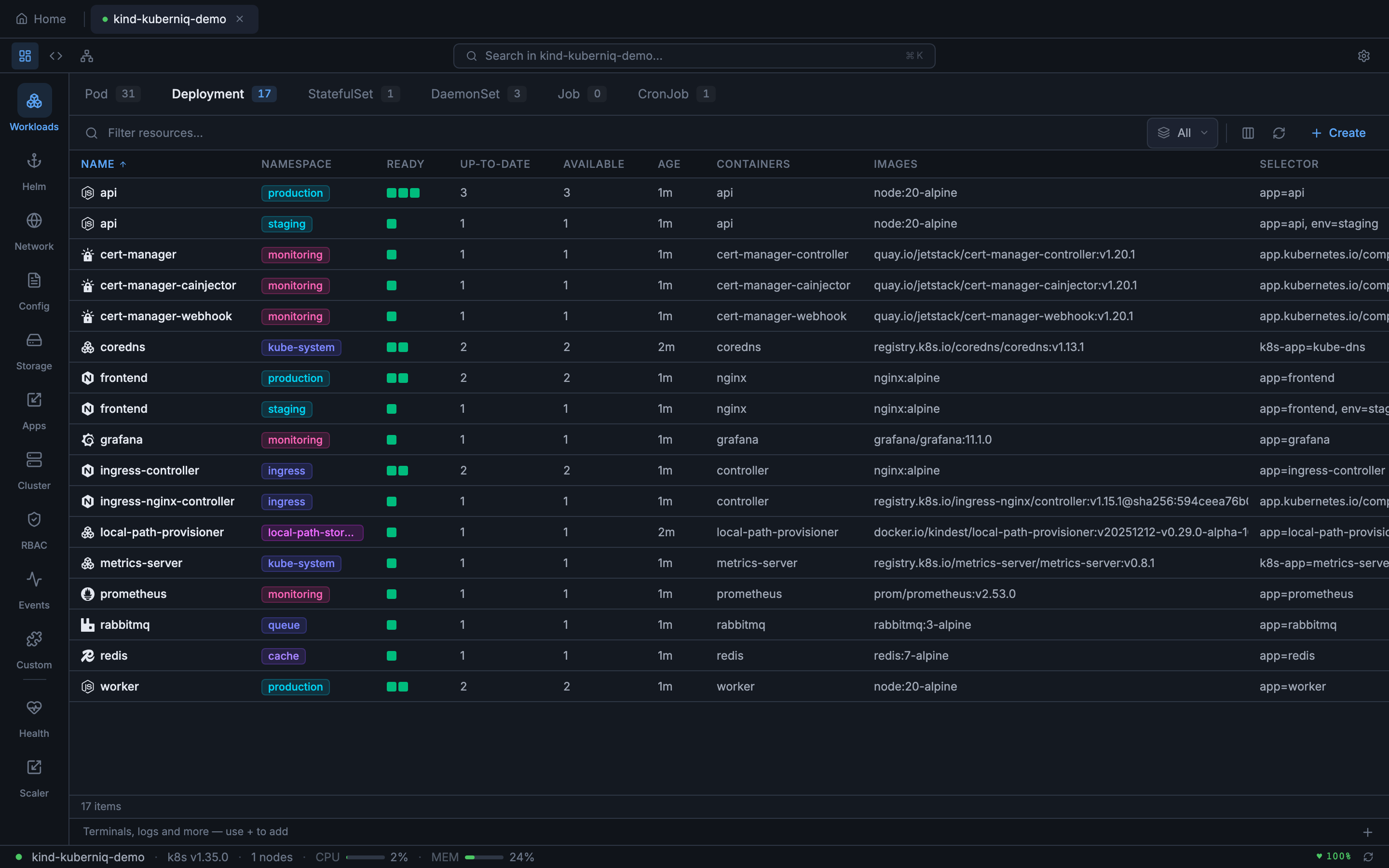
Task: Open the Workloads section in sidebar
Action: [34, 109]
